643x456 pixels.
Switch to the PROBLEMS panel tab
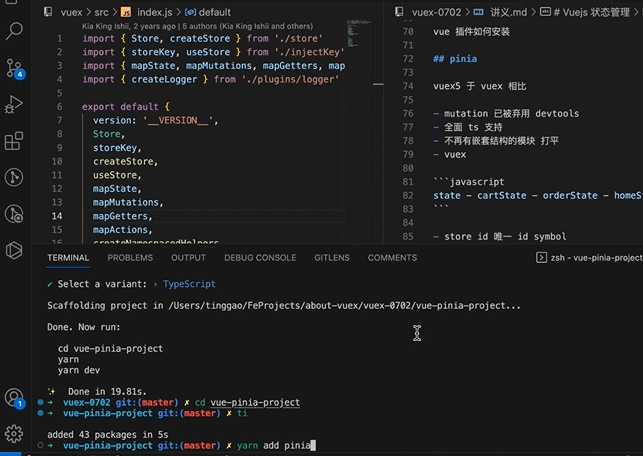pyautogui.click(x=130, y=258)
